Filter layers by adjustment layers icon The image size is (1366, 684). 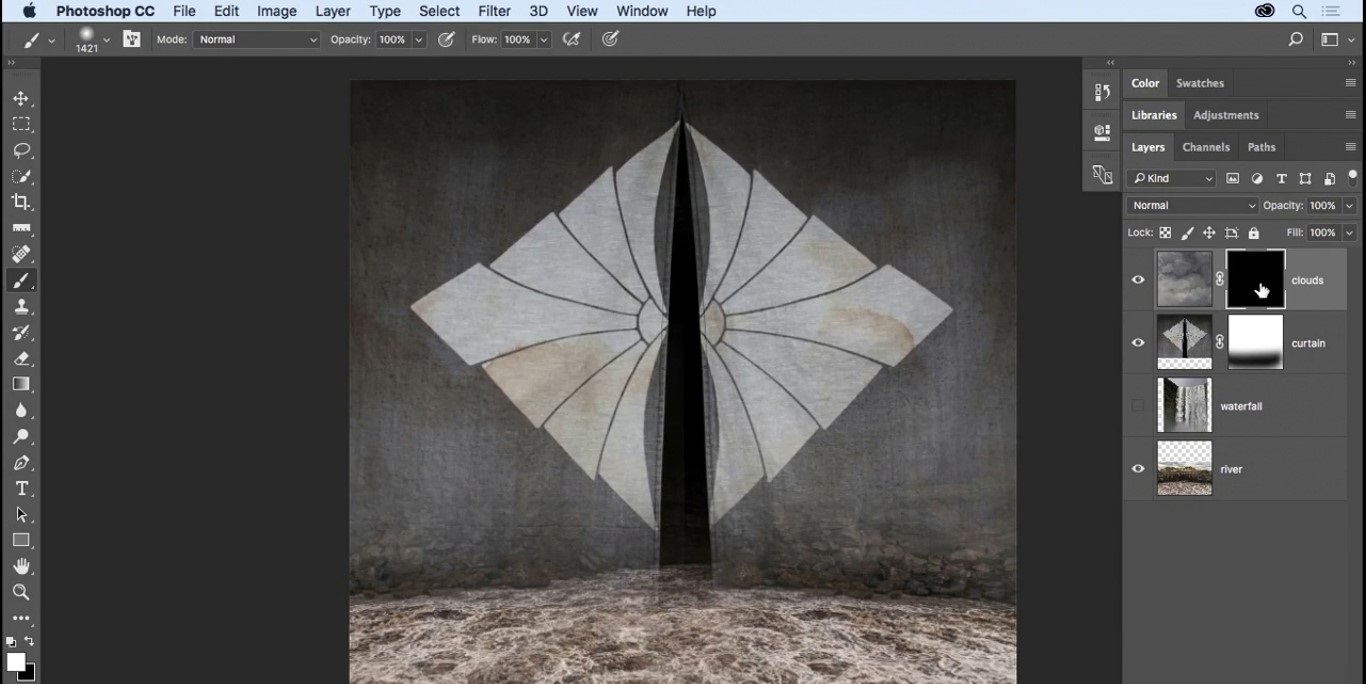(x=1257, y=179)
